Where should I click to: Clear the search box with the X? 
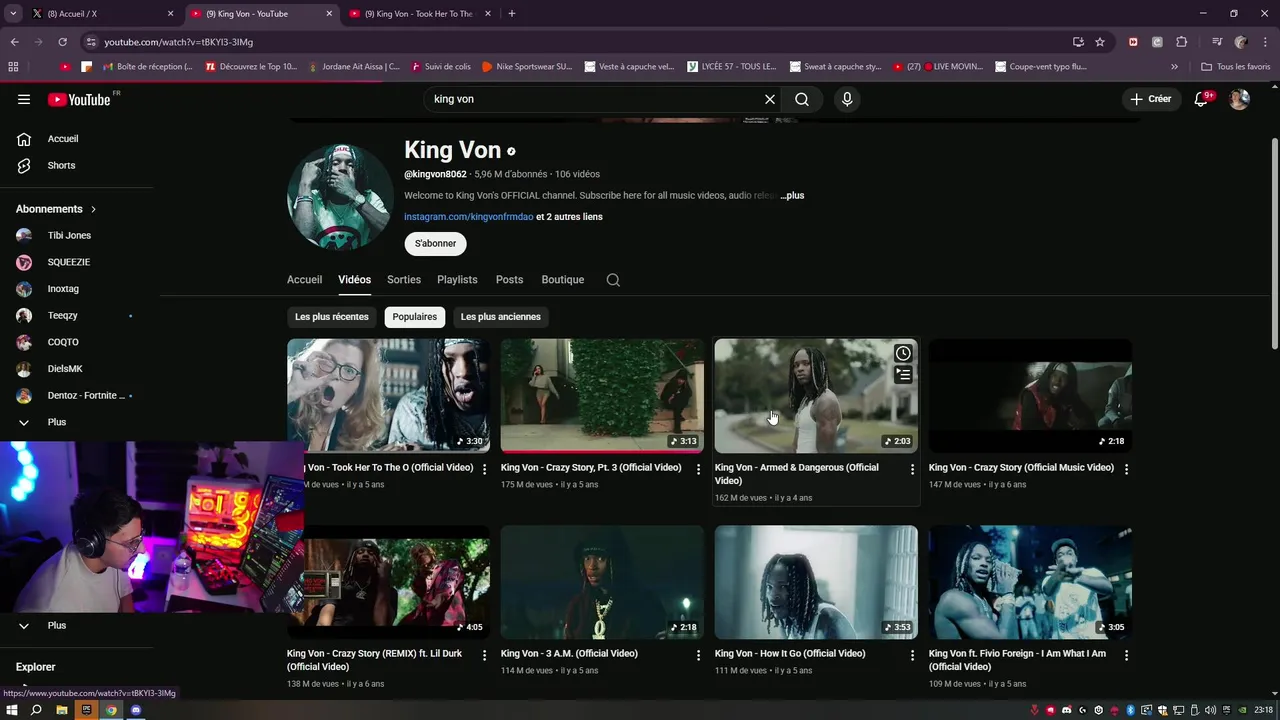coord(770,99)
